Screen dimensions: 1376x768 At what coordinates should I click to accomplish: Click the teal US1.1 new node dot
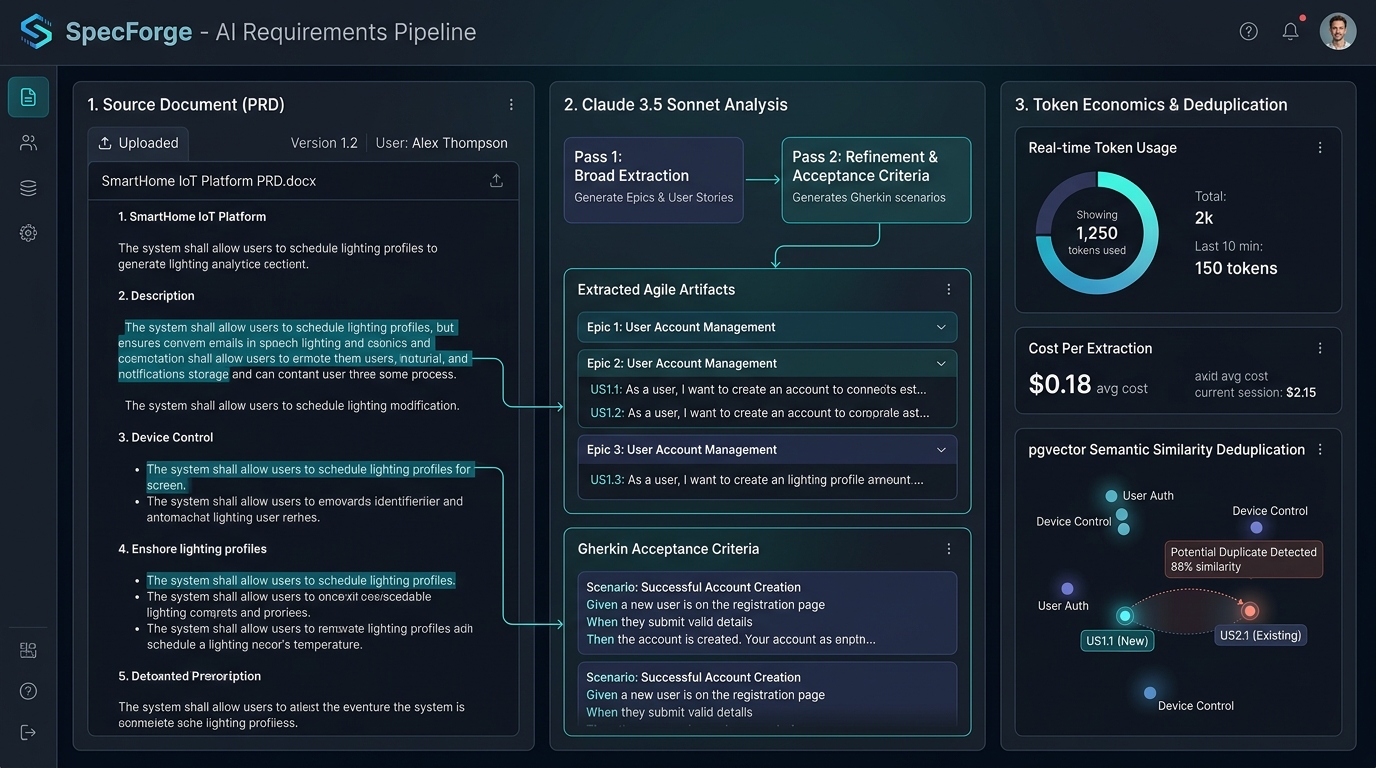click(1125, 616)
